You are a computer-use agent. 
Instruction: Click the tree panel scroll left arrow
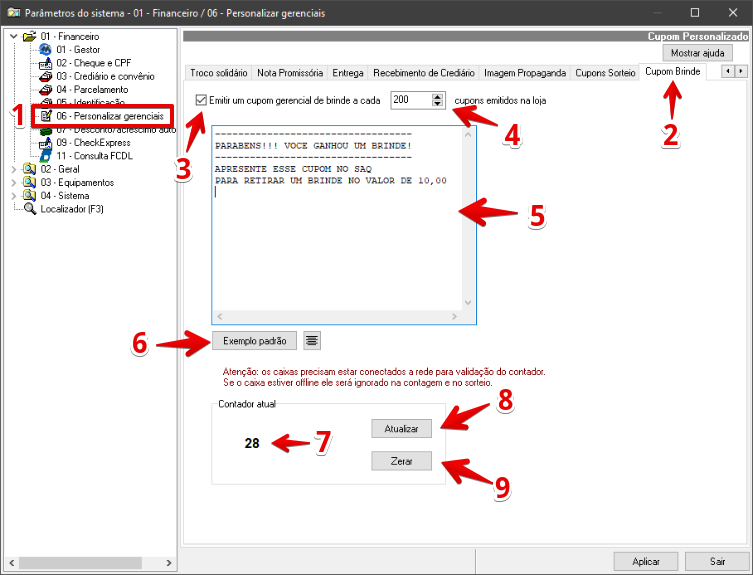click(12, 563)
